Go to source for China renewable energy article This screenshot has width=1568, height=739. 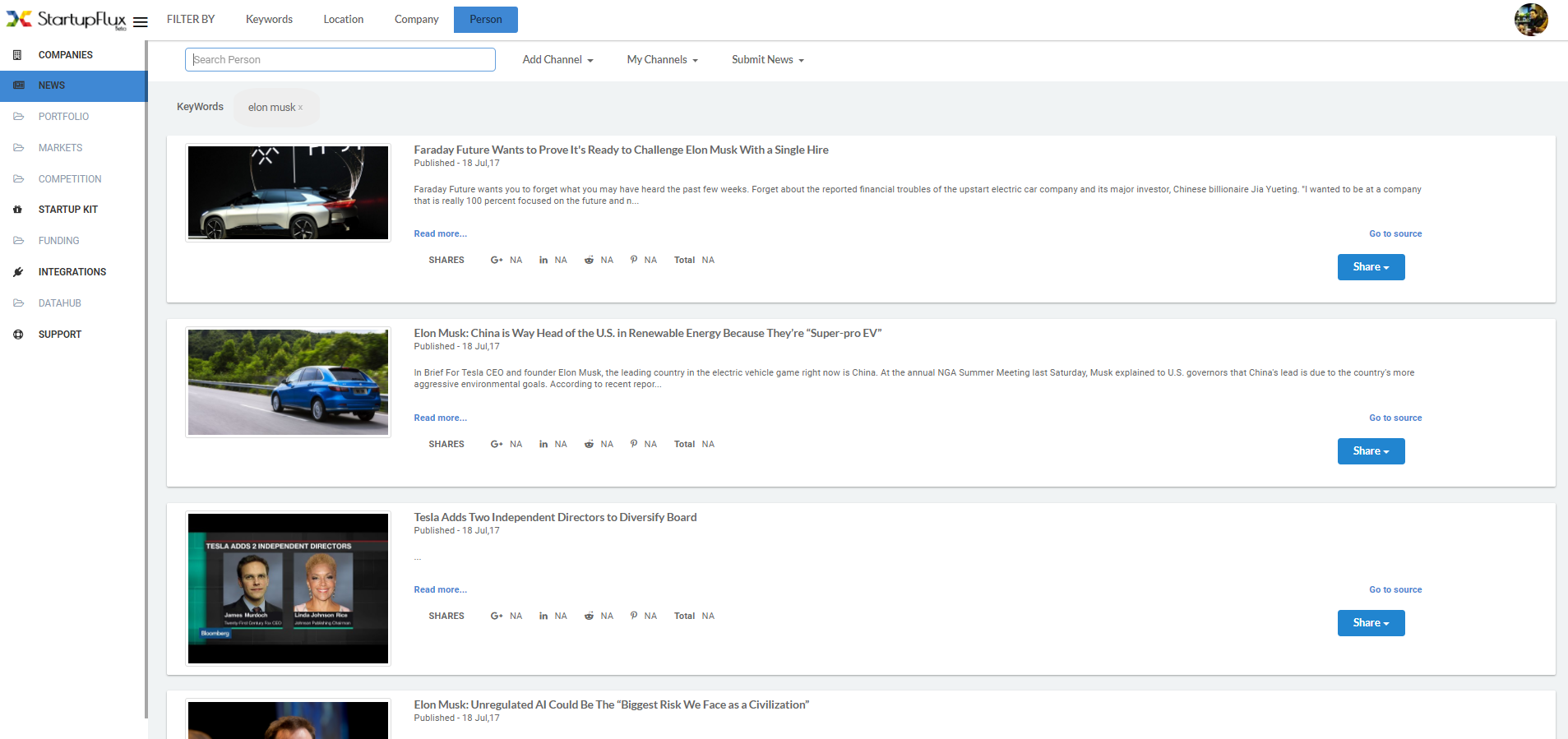click(x=1395, y=418)
